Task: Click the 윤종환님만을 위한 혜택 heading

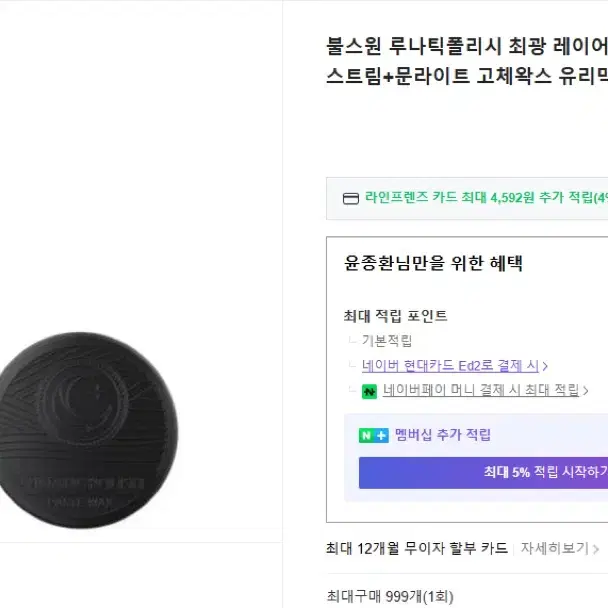Action: pos(433,264)
